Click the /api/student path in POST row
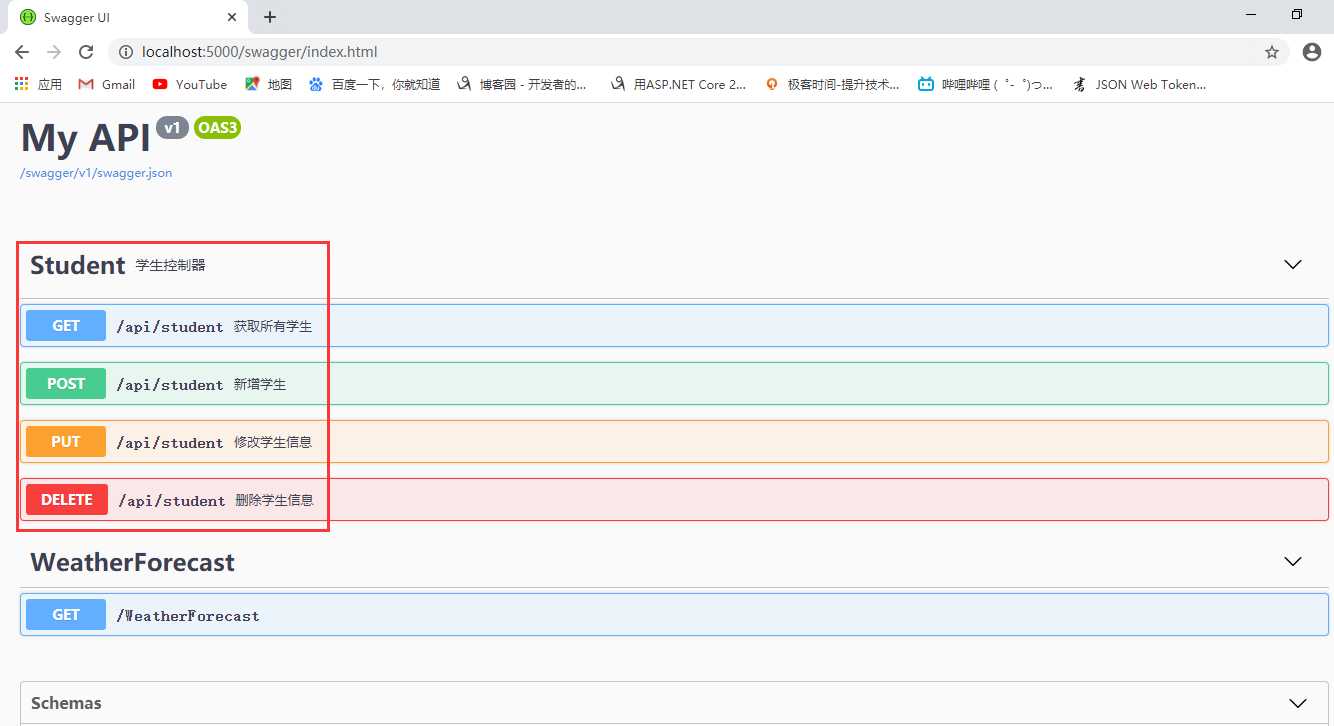 pyautogui.click(x=170, y=385)
